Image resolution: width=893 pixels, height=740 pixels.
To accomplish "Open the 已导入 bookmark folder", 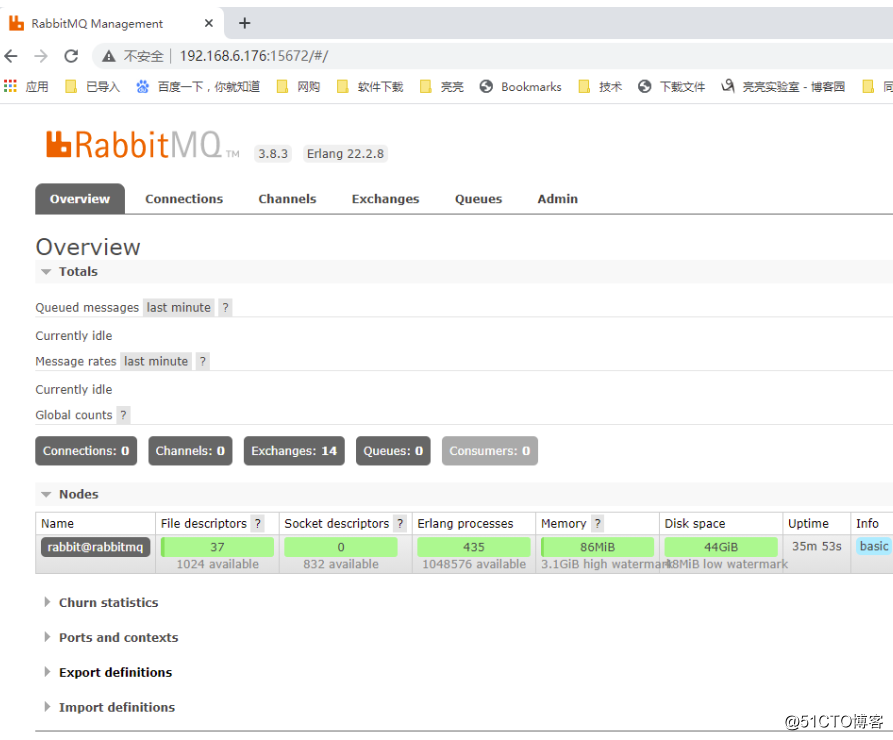I will pyautogui.click(x=92, y=87).
